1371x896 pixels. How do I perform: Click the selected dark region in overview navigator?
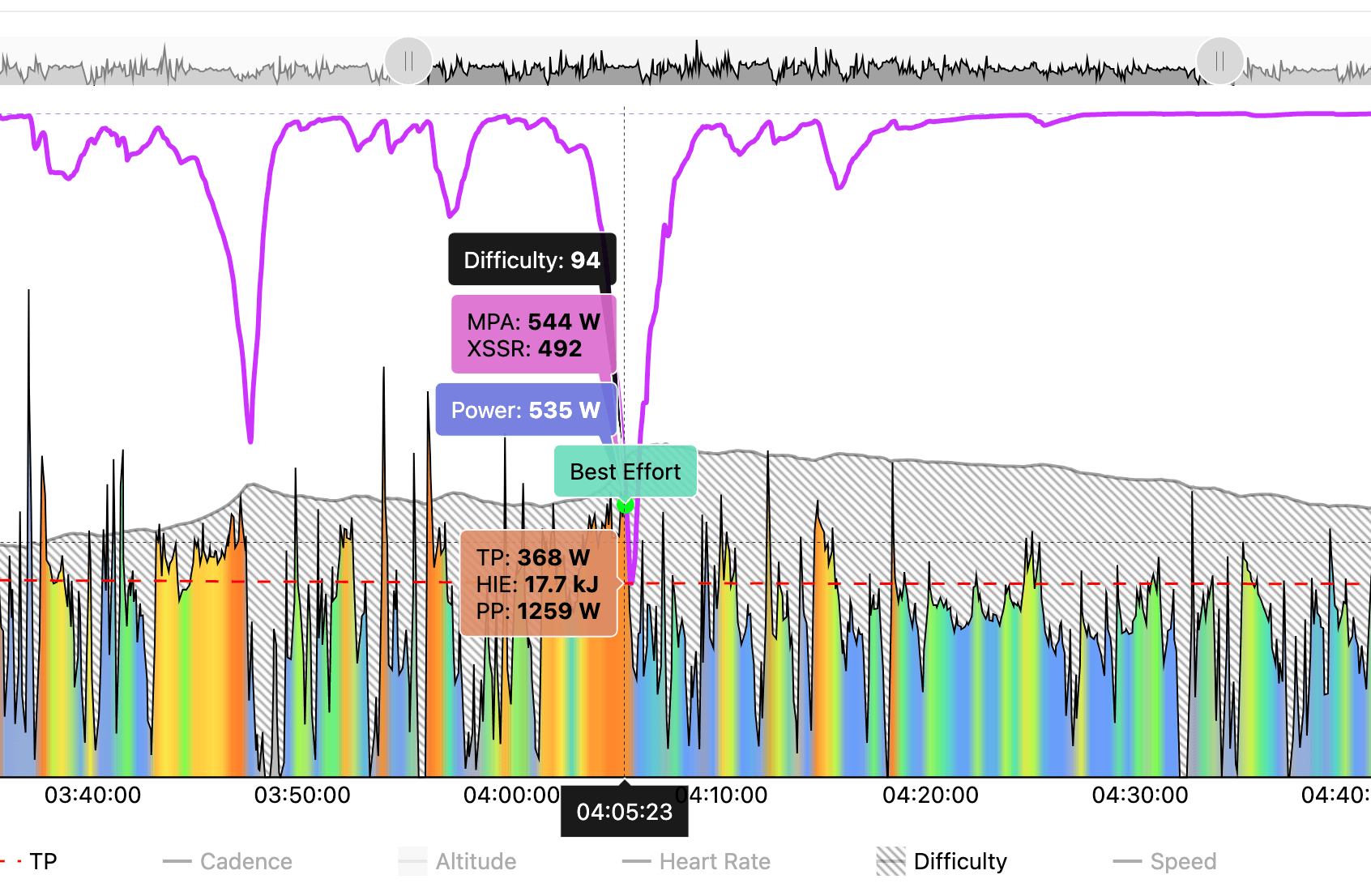click(814, 62)
